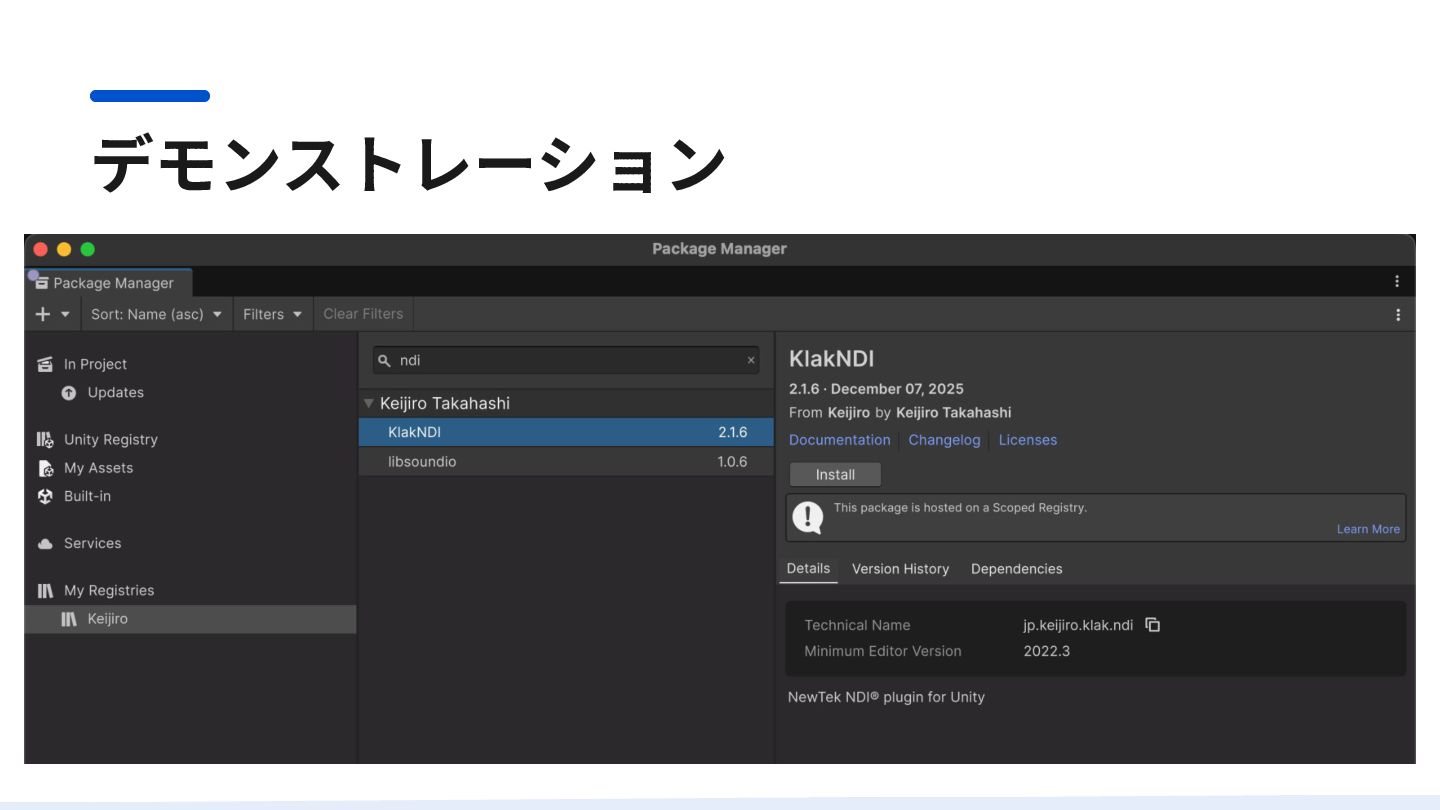Select My Registries in the sidebar

(109, 590)
